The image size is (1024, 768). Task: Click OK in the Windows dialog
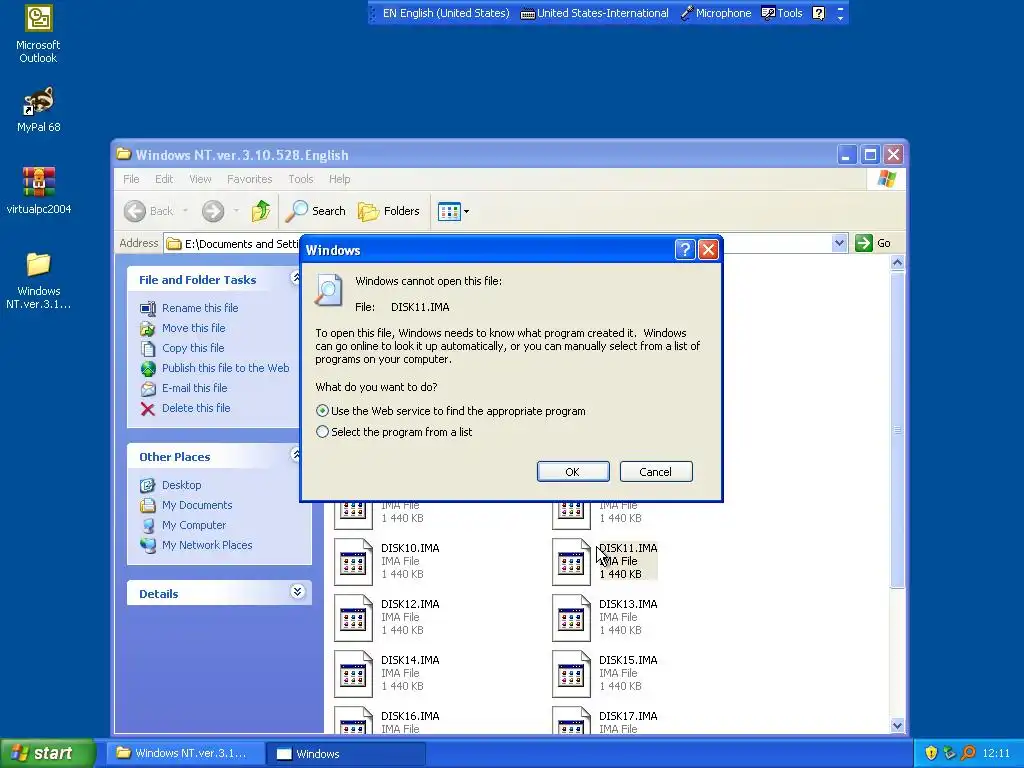point(573,472)
